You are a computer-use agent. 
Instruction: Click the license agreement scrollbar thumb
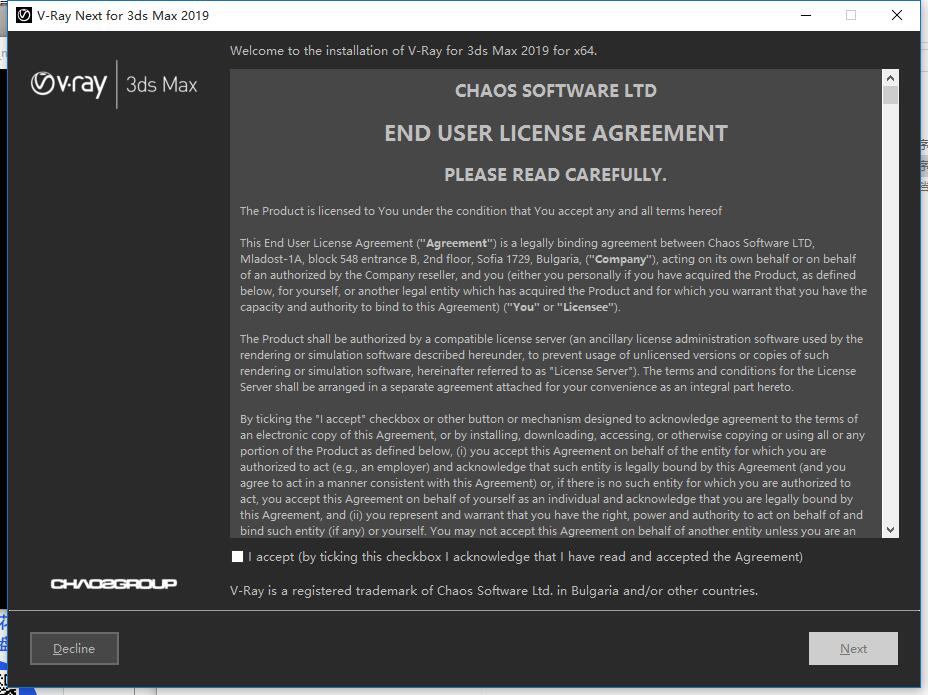(890, 95)
